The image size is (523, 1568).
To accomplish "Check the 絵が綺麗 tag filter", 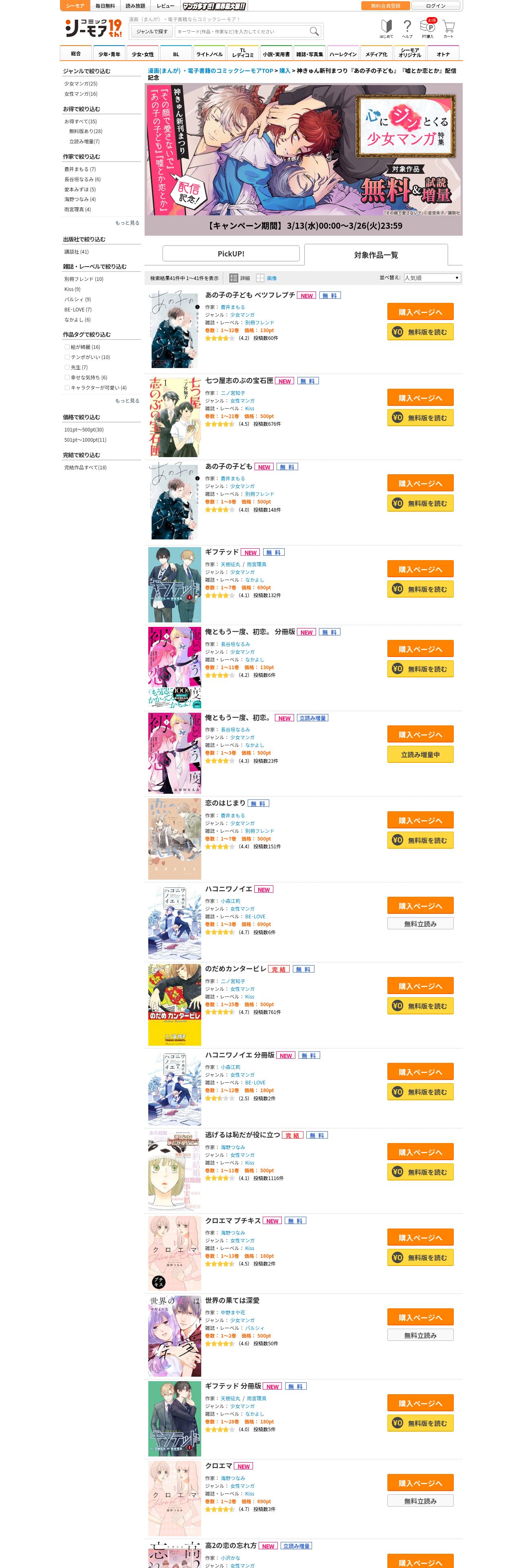I will pos(67,347).
